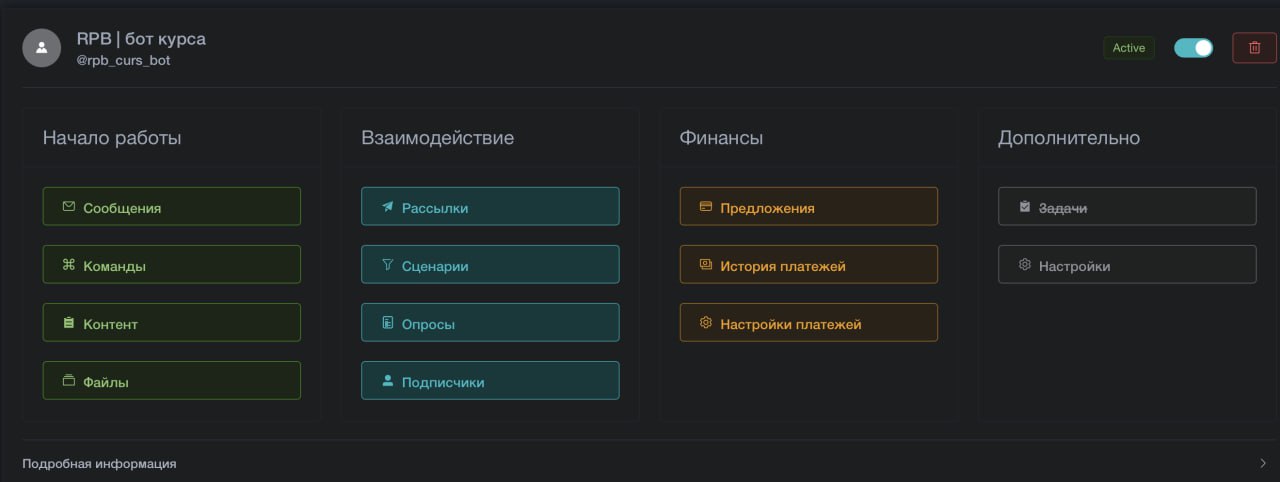Viewport: 1280px width, 482px height.
Task: Click the form icon beside Опросы
Action: coord(388,323)
